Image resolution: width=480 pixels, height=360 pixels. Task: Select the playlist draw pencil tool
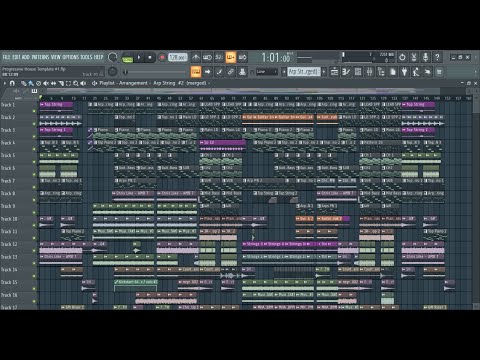pyautogui.click(x=23, y=83)
